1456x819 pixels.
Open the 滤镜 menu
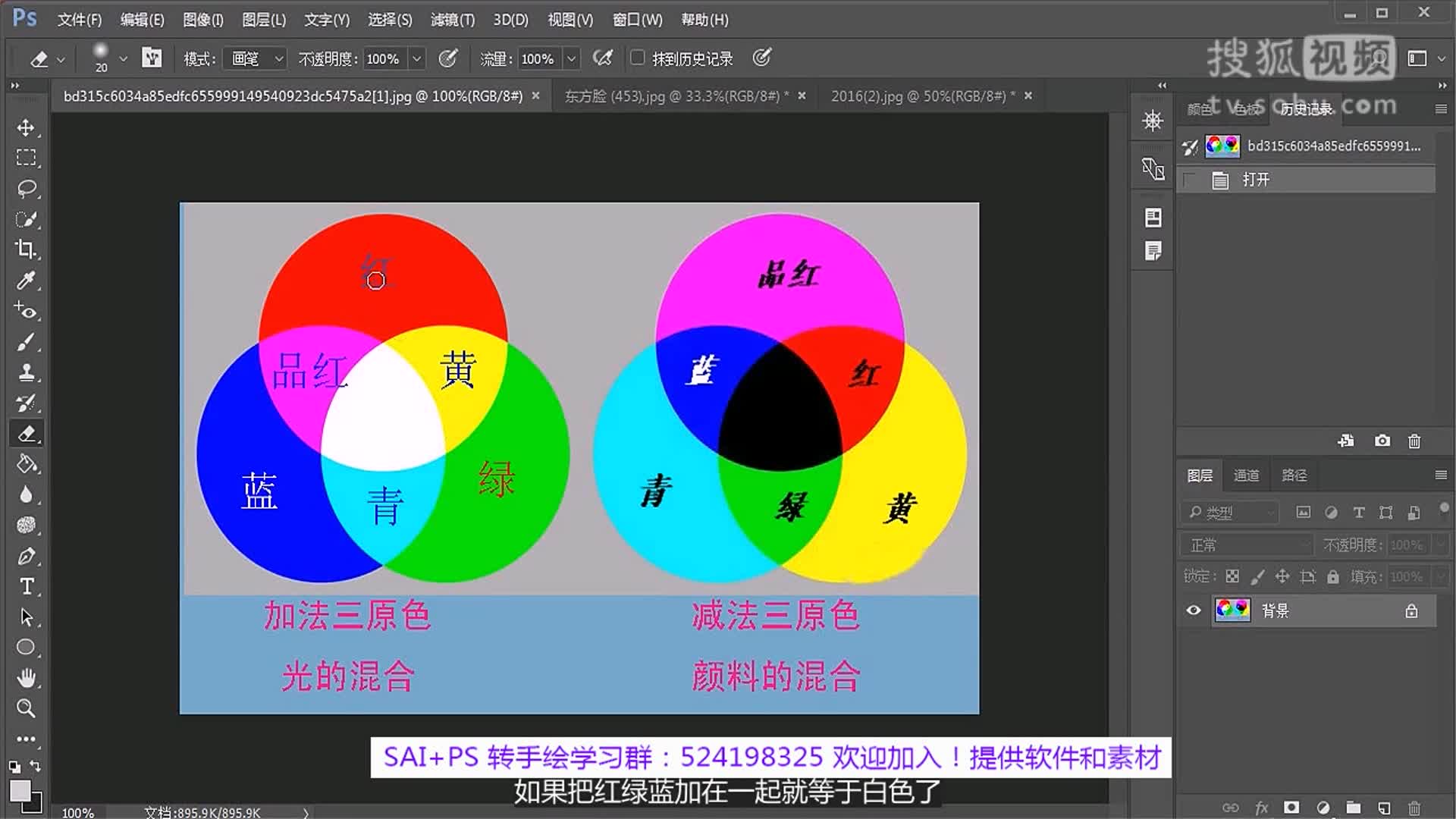[x=452, y=20]
